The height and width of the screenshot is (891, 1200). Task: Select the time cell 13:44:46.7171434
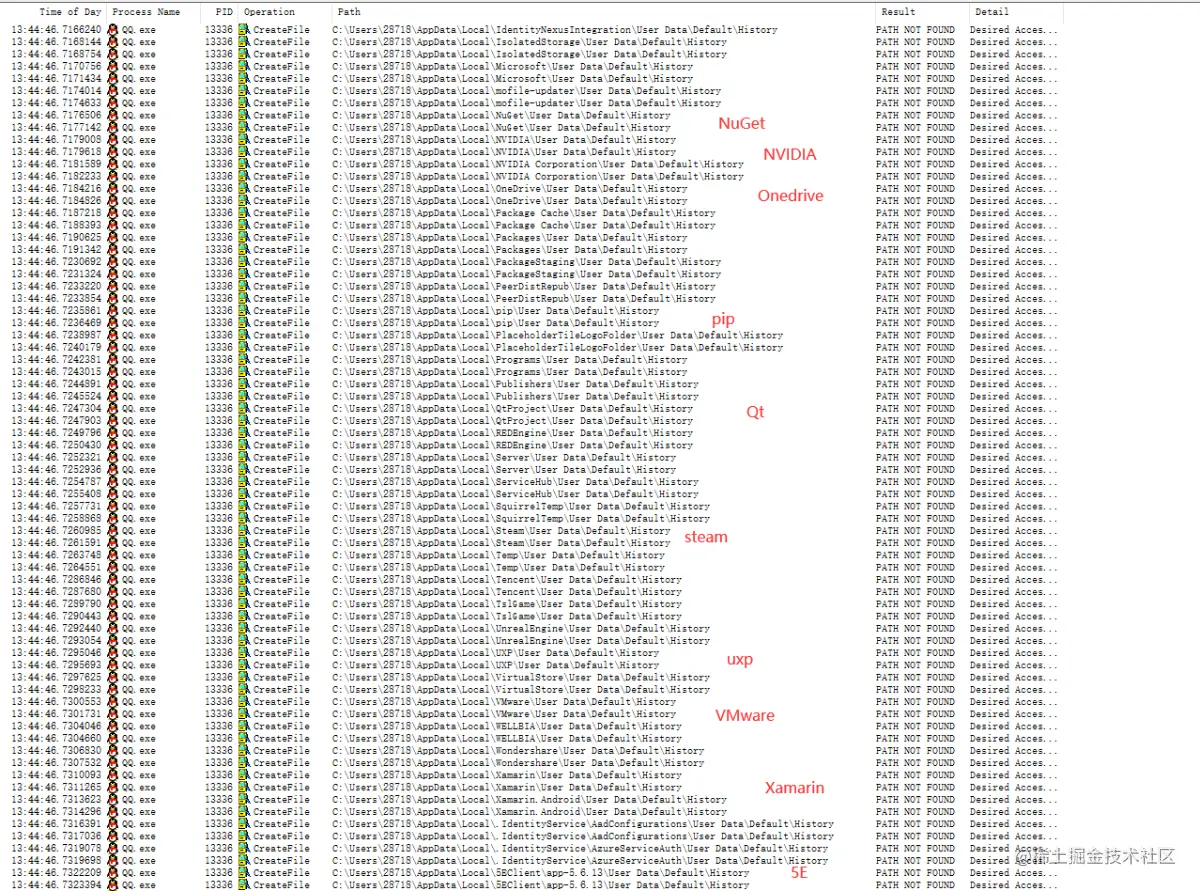click(56, 79)
